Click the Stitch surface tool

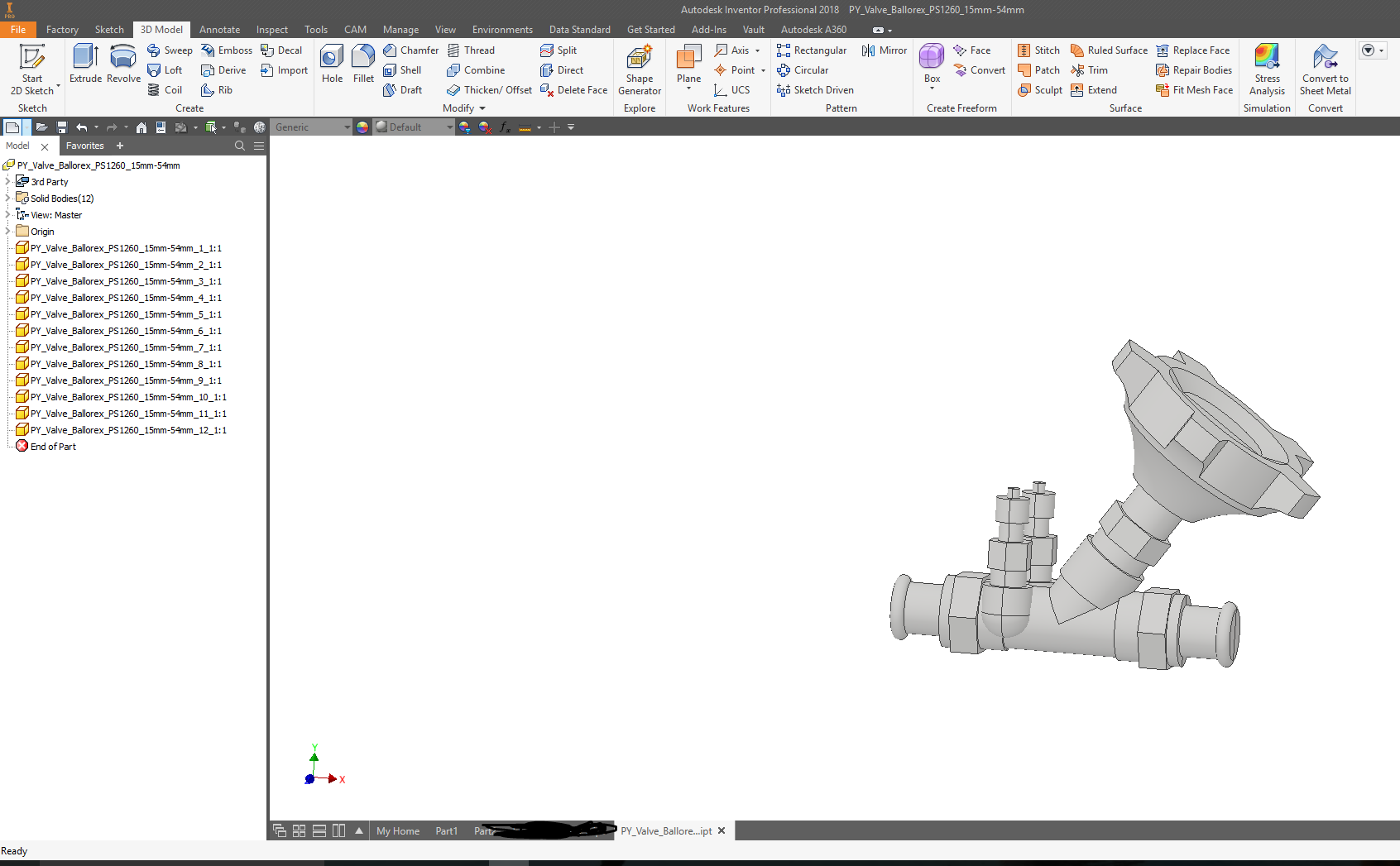(1039, 50)
